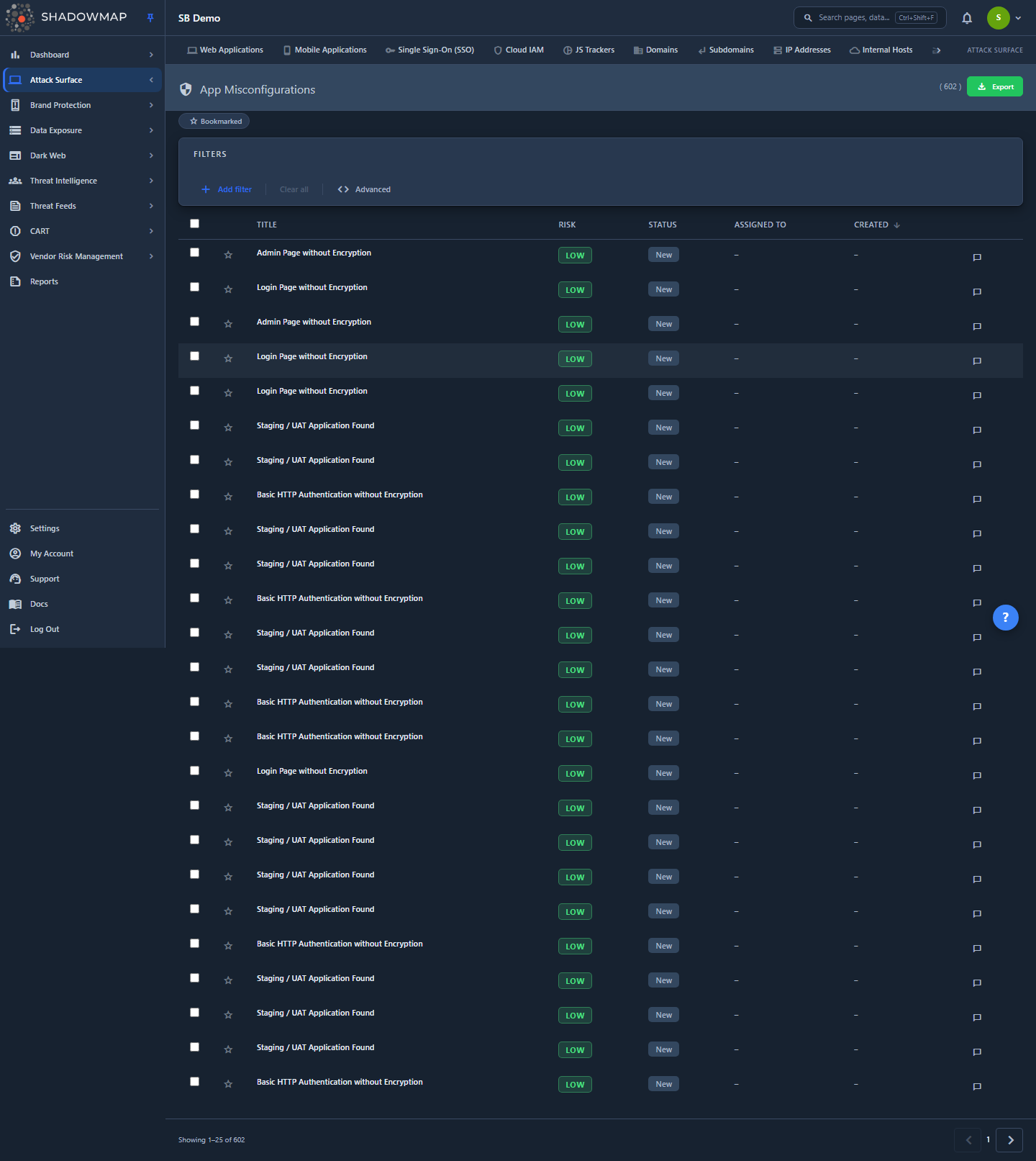Click the Dashboard chart icon

[x=15, y=55]
